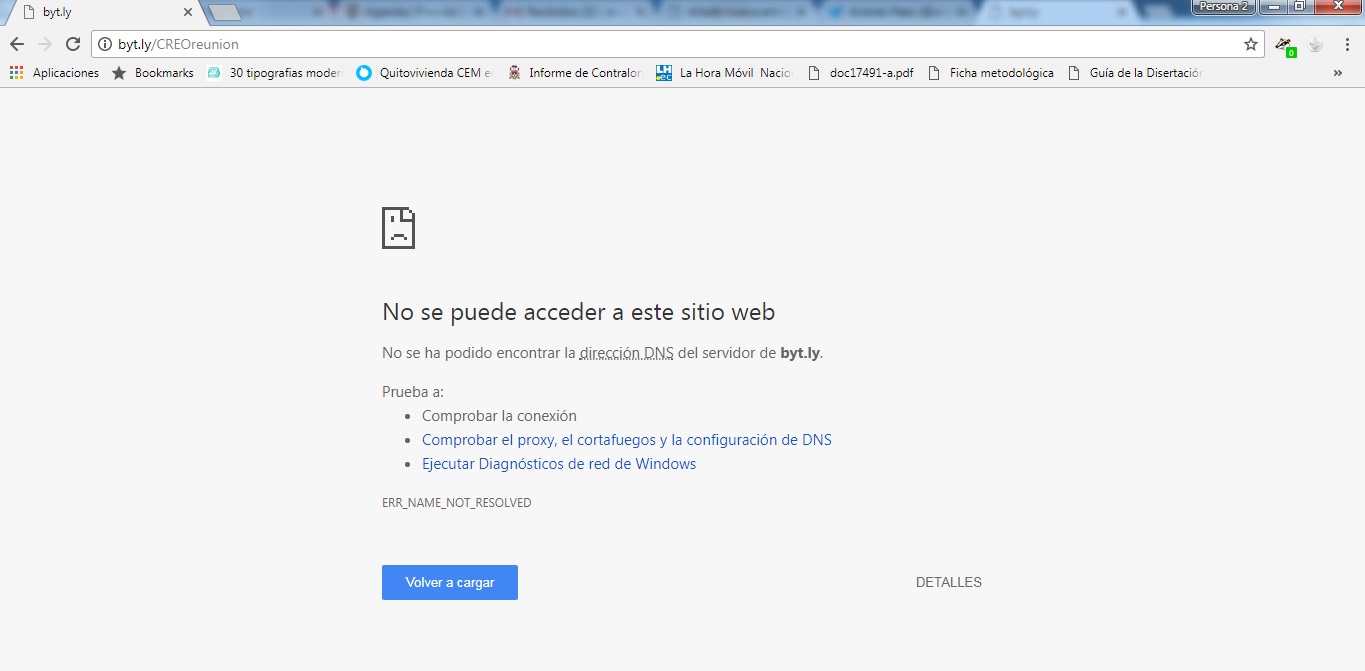Open the Bookmarks folder in bookmarks bar
The image size is (1365, 671).
[153, 73]
